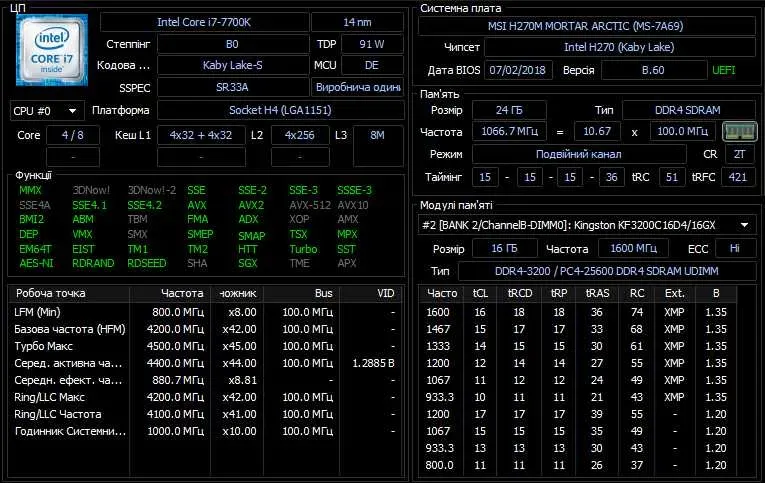Select the LFM (Min) row
This screenshot has width=765, height=483.
pos(206,312)
